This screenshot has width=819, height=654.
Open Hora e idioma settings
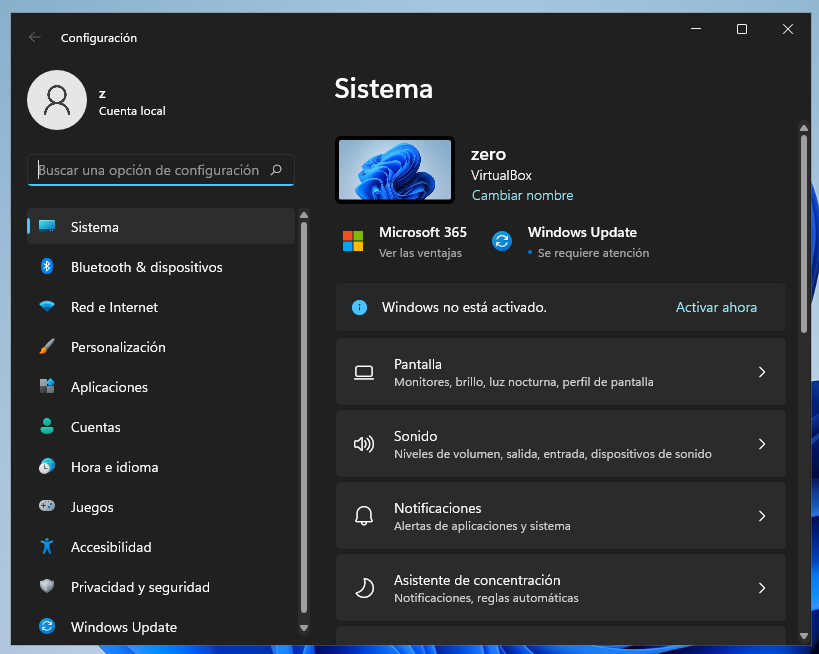[x=161, y=466]
